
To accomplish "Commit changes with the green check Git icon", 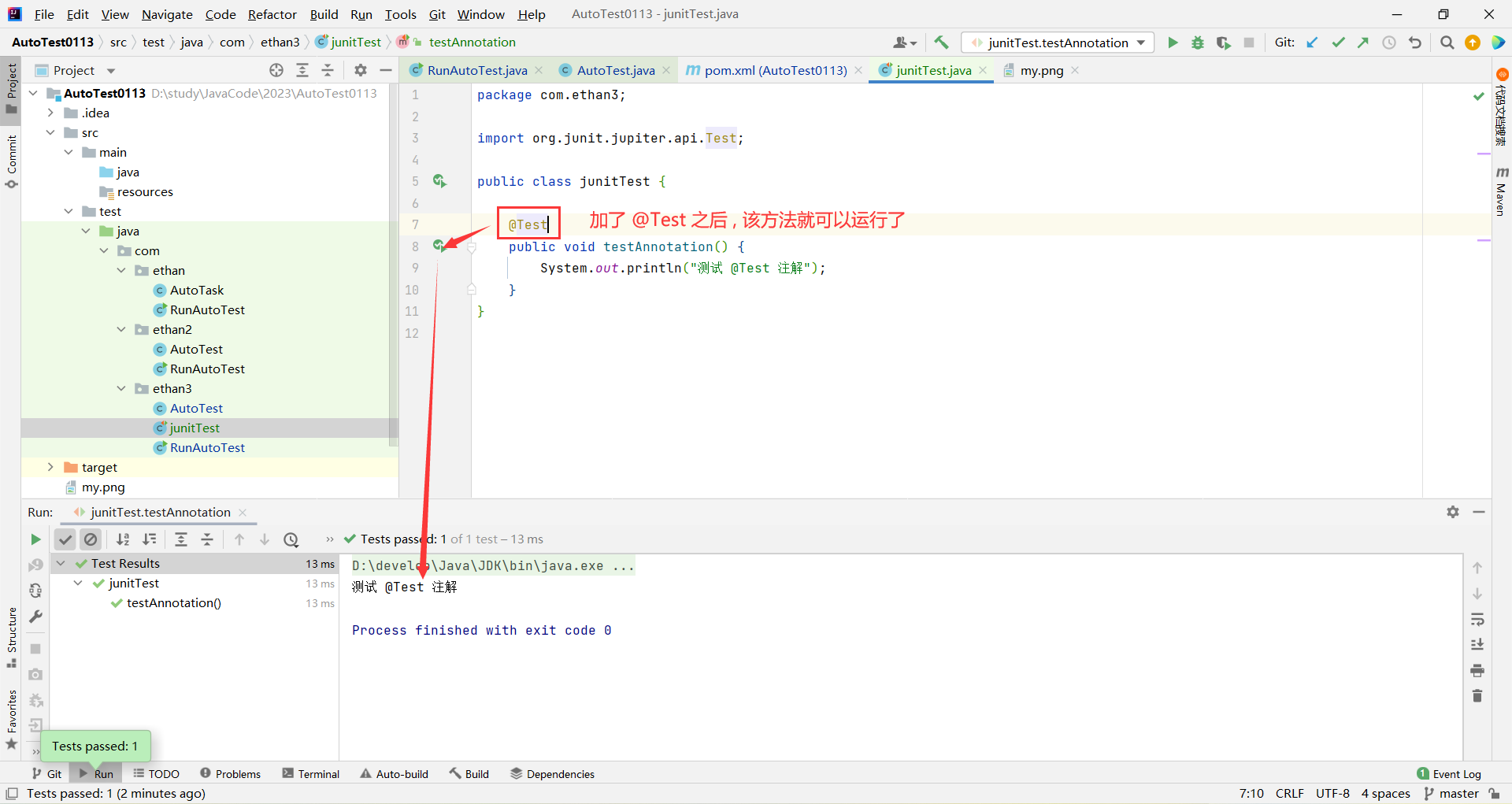I will tap(1338, 43).
